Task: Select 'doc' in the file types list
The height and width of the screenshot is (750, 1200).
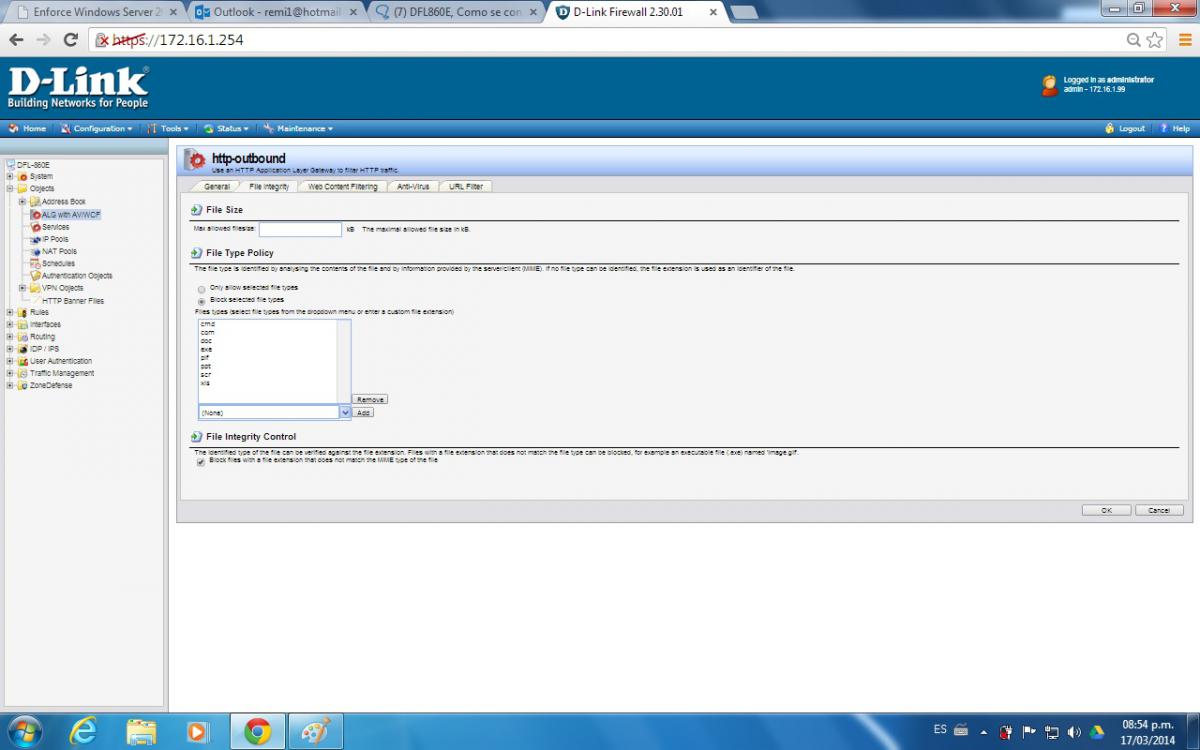Action: click(x=206, y=341)
